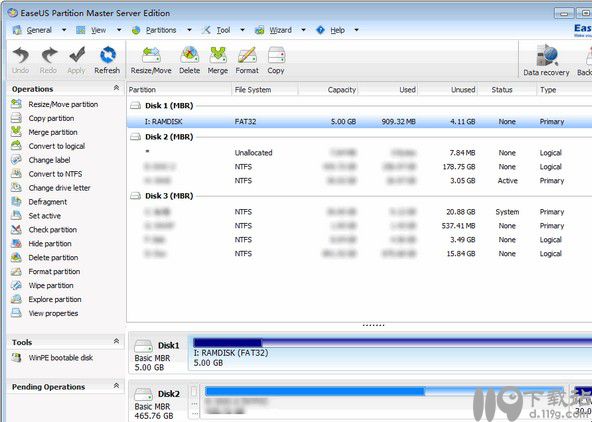Sort by the Type column header

tap(564, 90)
